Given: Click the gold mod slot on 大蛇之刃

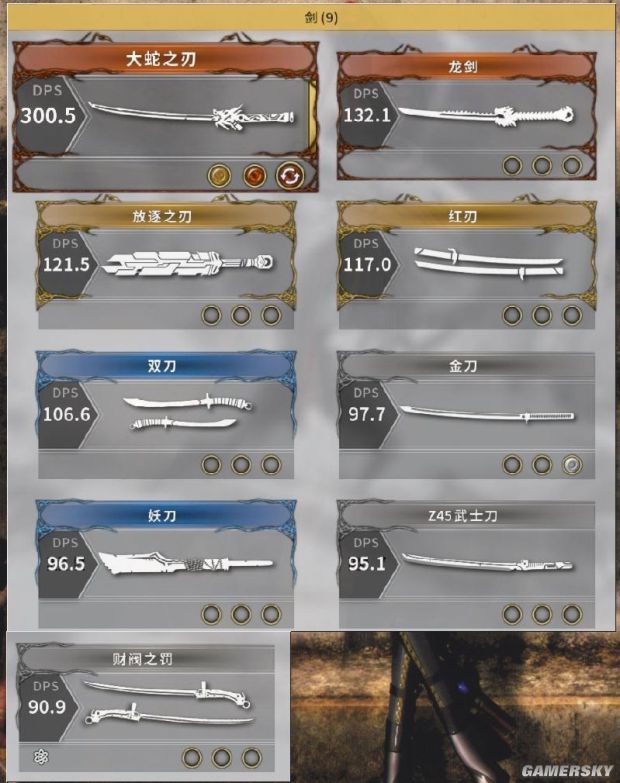Looking at the screenshot, I should click(219, 176).
